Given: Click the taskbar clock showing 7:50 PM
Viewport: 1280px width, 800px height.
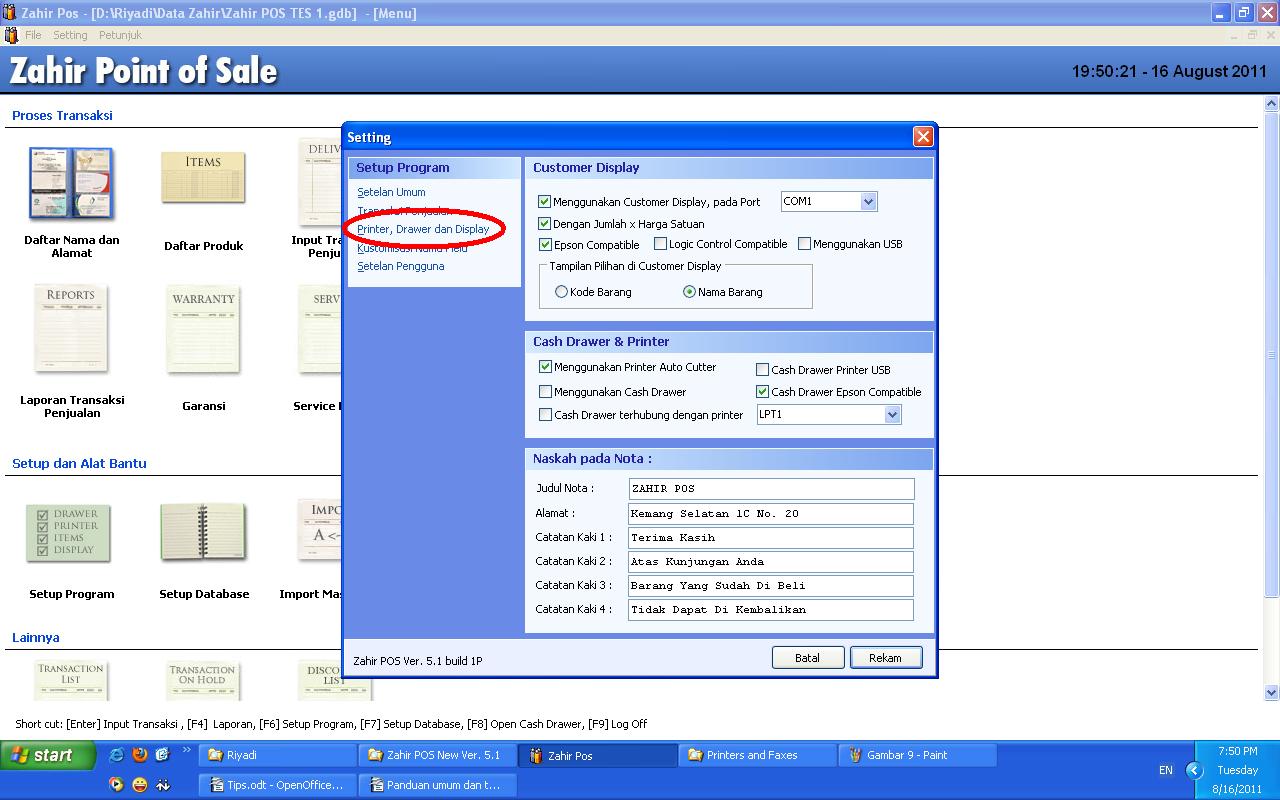Looking at the screenshot, I should click(x=1238, y=751).
